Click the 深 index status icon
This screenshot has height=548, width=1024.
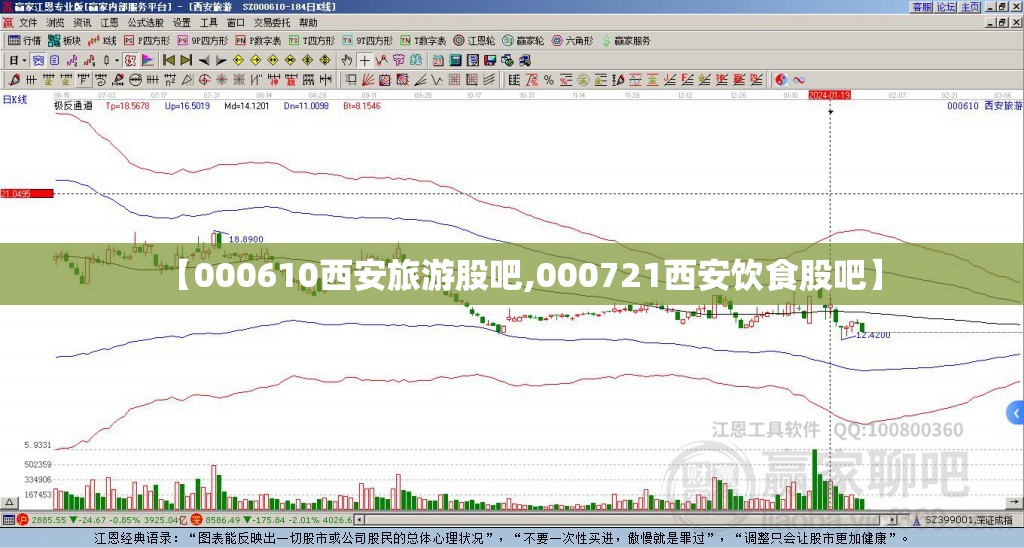coord(197,520)
